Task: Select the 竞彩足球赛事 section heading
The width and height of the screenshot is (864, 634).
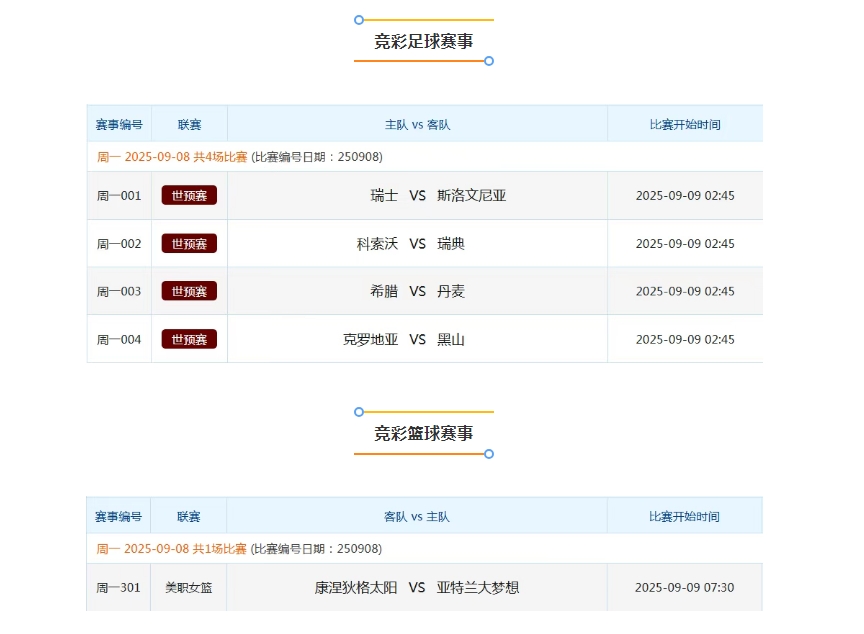Action: 424,41
